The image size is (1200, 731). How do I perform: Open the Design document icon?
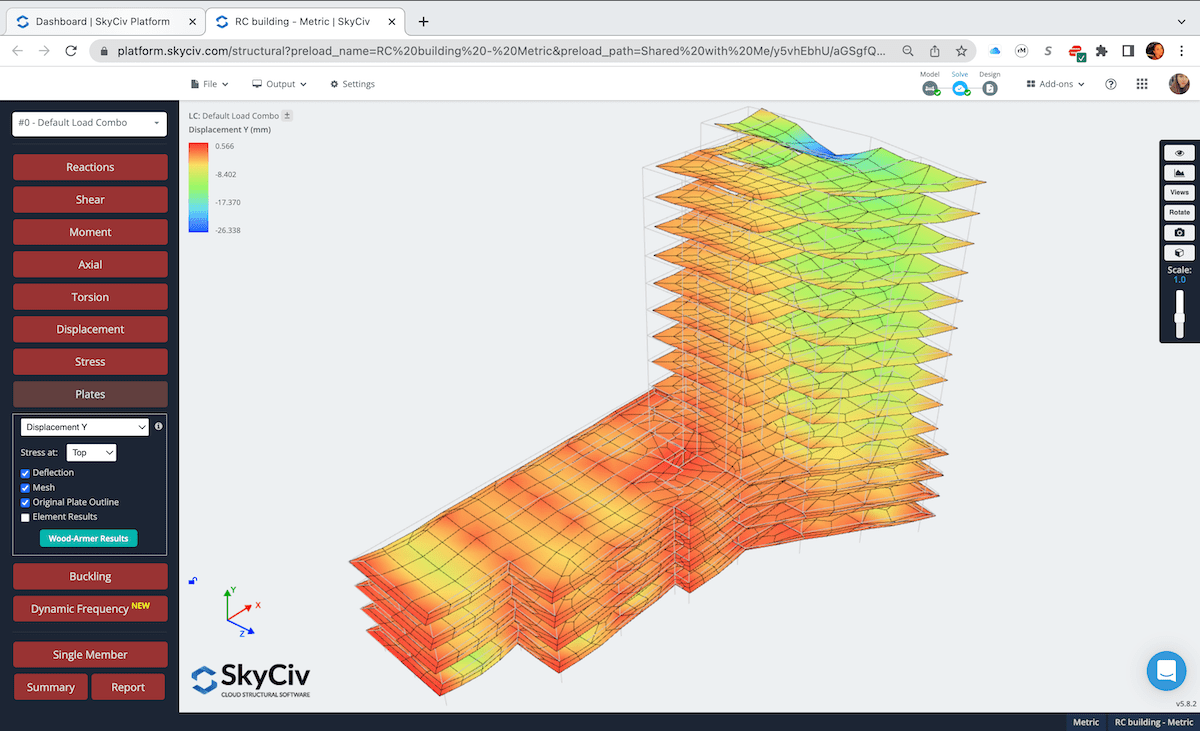click(989, 88)
